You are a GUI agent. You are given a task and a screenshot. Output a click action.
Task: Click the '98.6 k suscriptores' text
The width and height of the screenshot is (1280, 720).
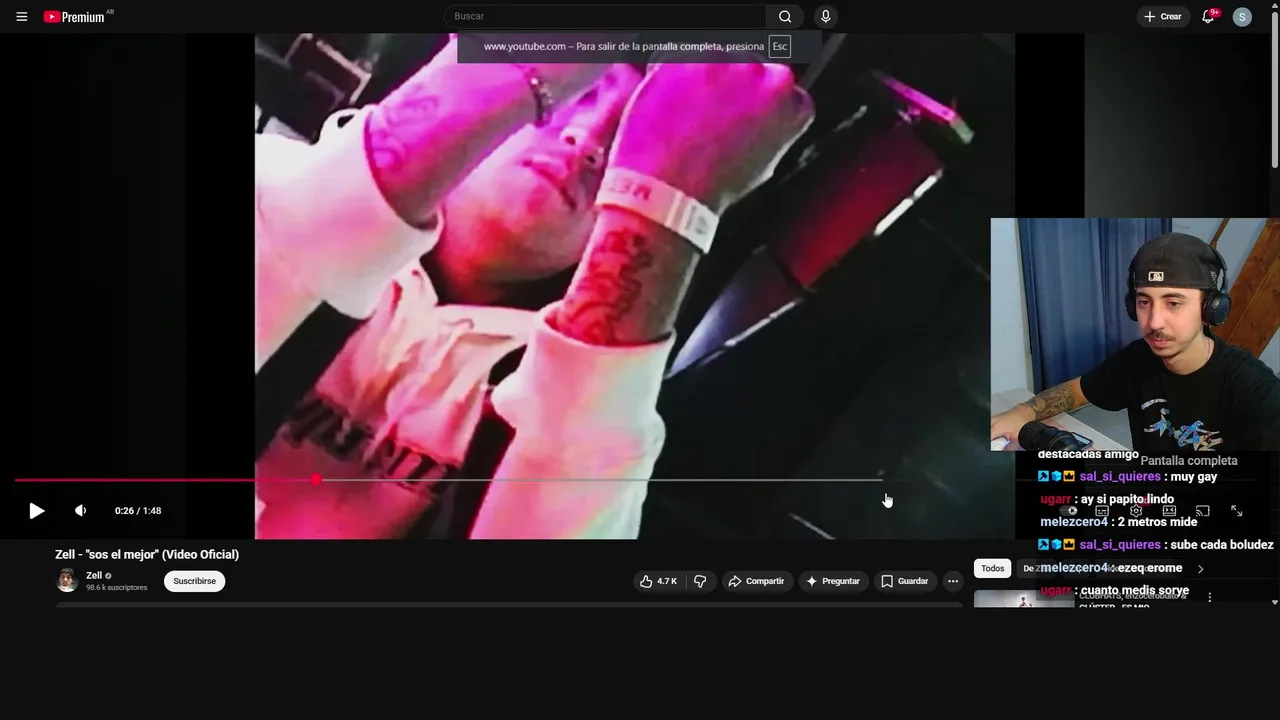[x=116, y=588]
